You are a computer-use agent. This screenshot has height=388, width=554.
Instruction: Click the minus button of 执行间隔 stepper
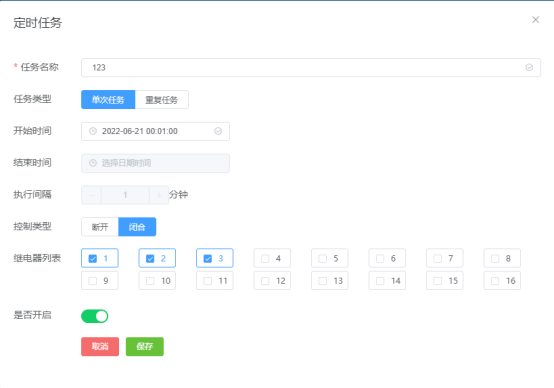(x=92, y=195)
